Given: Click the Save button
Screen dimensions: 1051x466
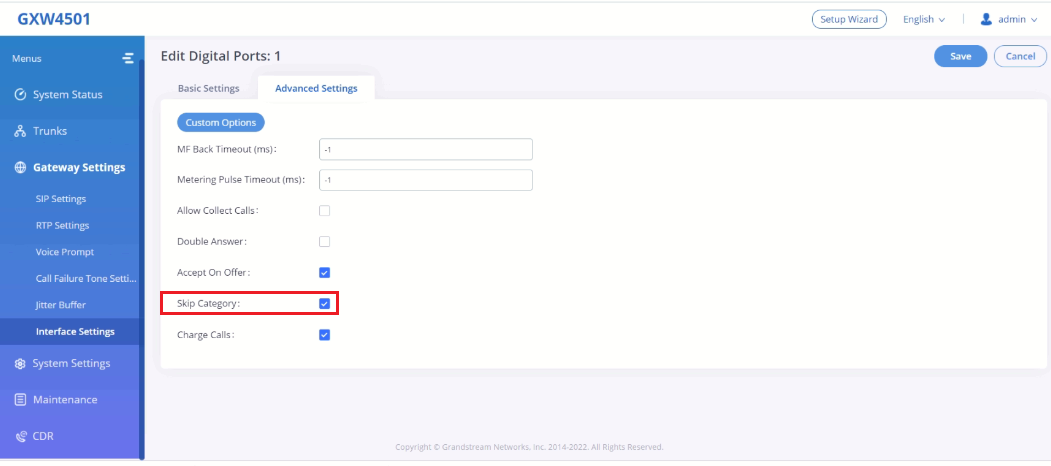Looking at the screenshot, I should [x=961, y=56].
